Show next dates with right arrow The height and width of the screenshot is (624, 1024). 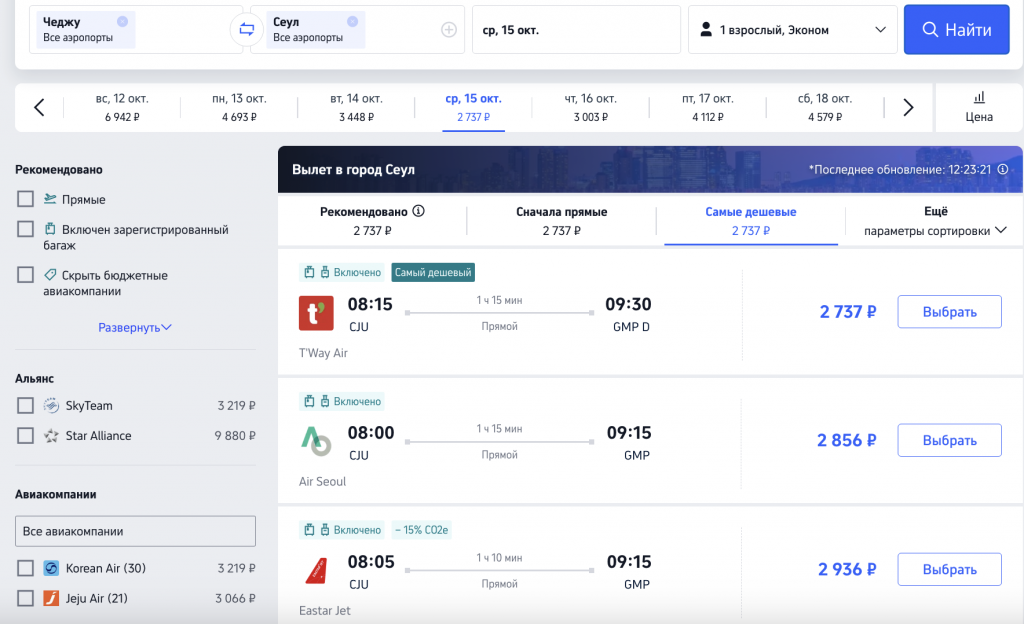(908, 107)
